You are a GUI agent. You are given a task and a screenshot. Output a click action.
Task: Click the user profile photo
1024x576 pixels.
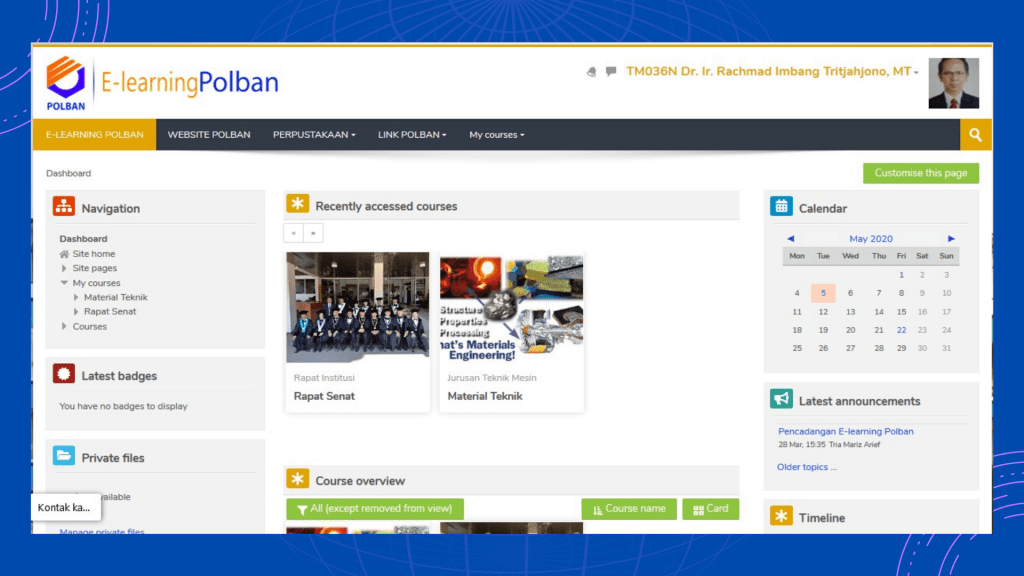[953, 83]
